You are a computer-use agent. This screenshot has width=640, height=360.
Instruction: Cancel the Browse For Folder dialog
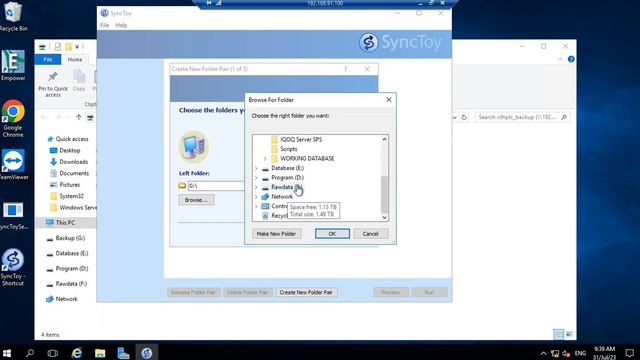click(x=370, y=234)
